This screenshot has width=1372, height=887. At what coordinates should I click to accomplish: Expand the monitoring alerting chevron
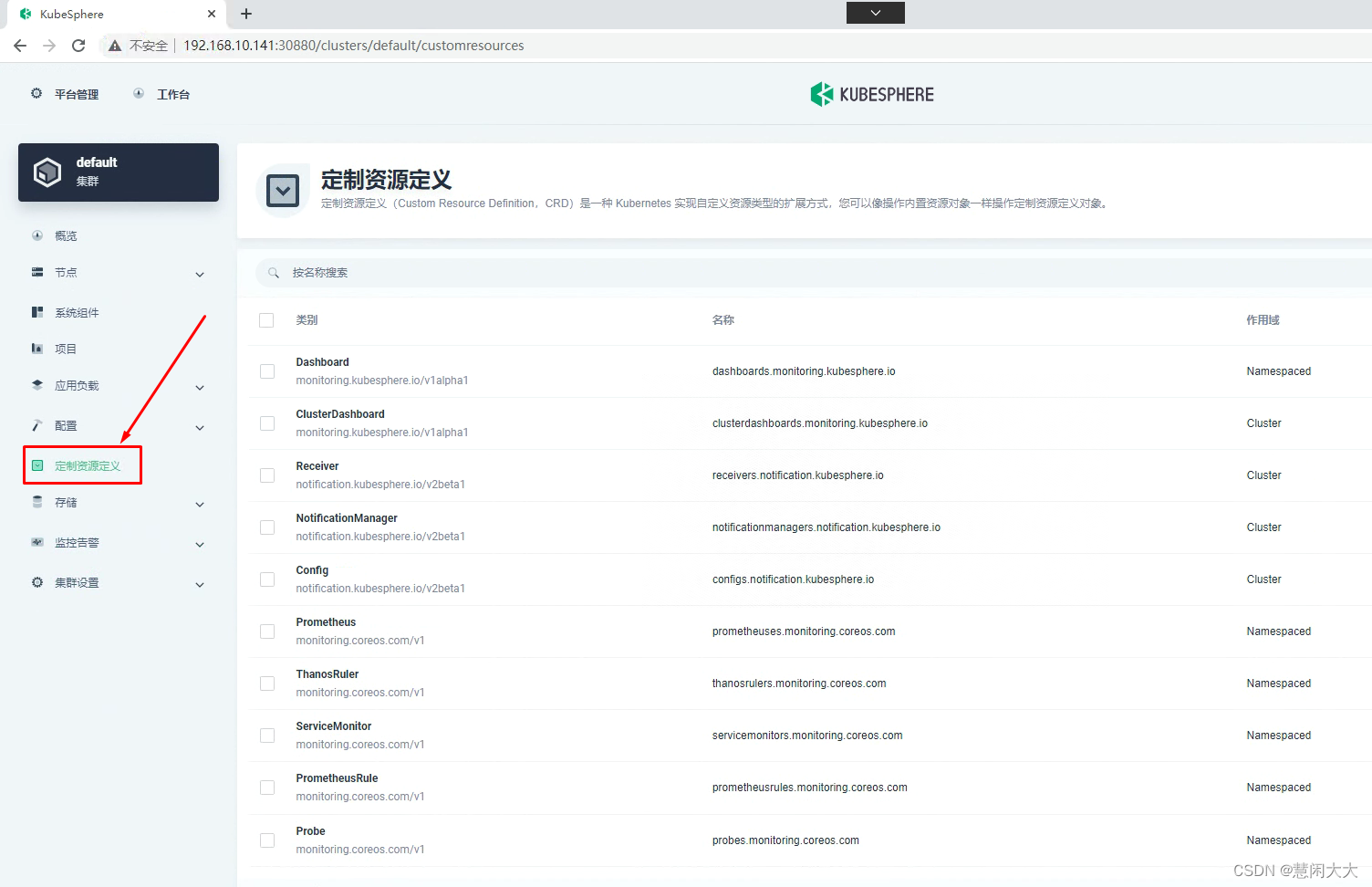200,544
